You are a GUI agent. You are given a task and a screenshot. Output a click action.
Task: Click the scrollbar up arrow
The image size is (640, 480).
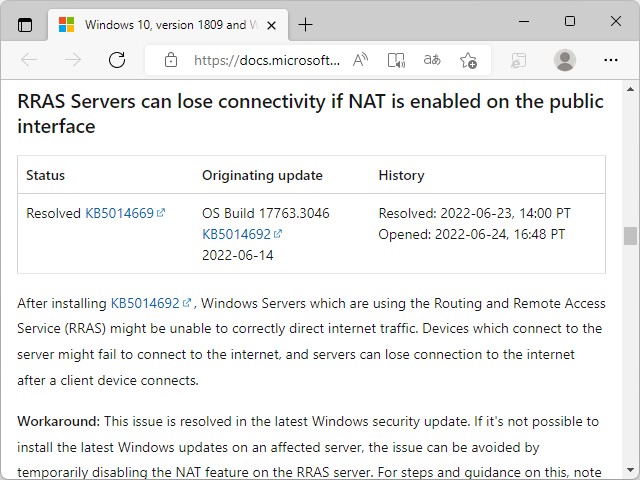coord(630,89)
